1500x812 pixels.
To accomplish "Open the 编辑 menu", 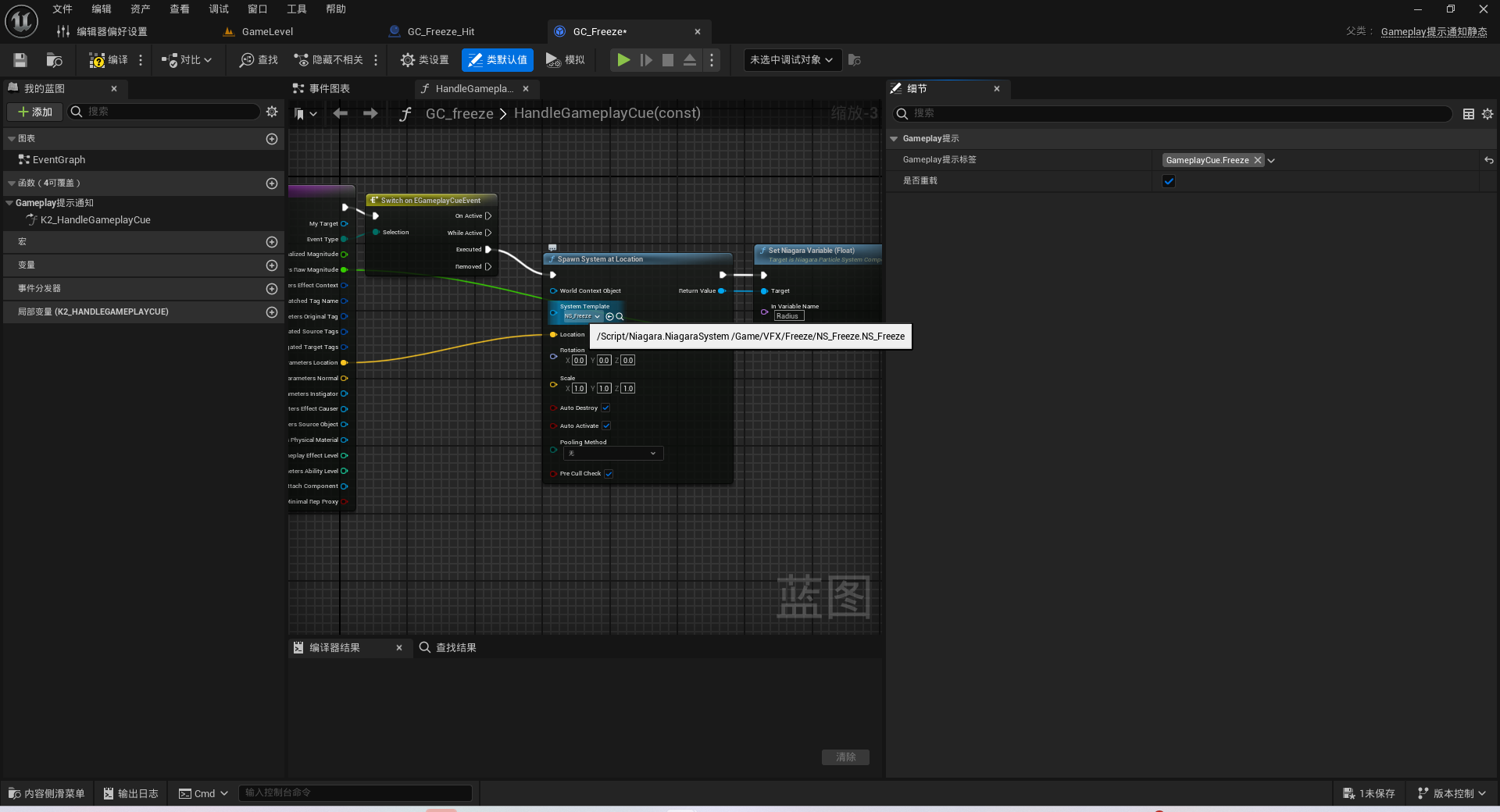I will [102, 9].
